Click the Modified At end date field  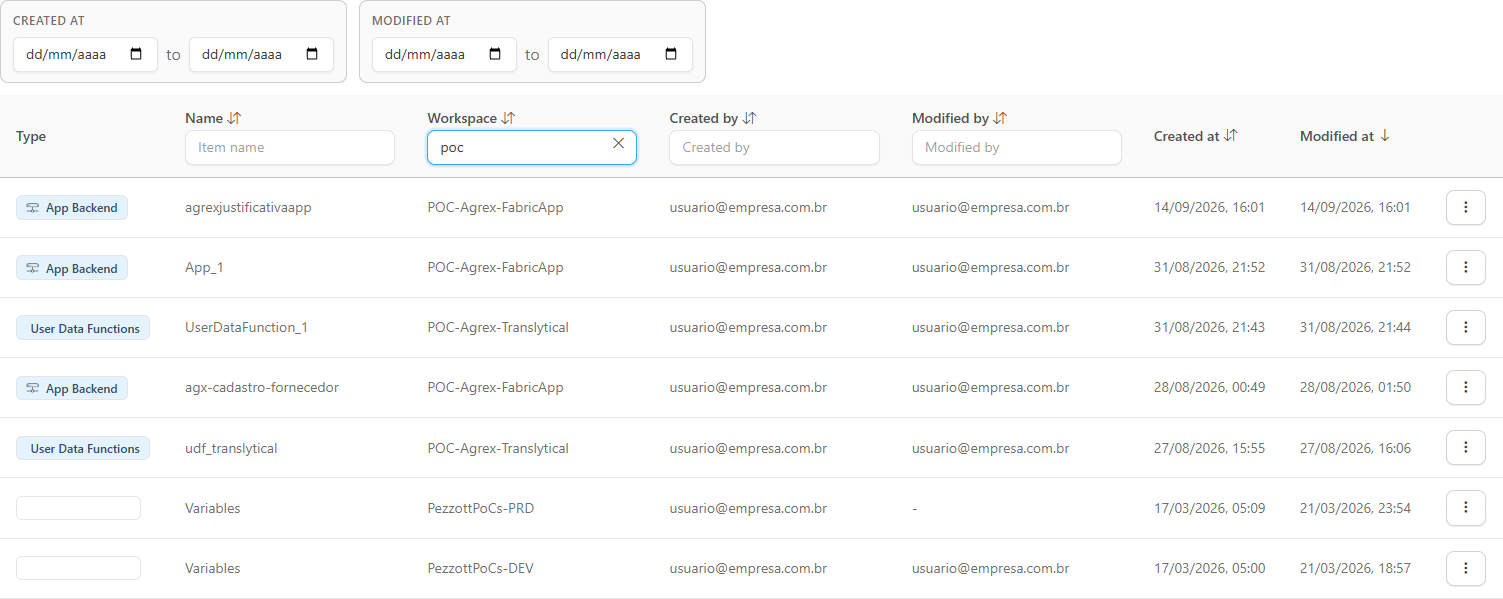[x=620, y=55]
